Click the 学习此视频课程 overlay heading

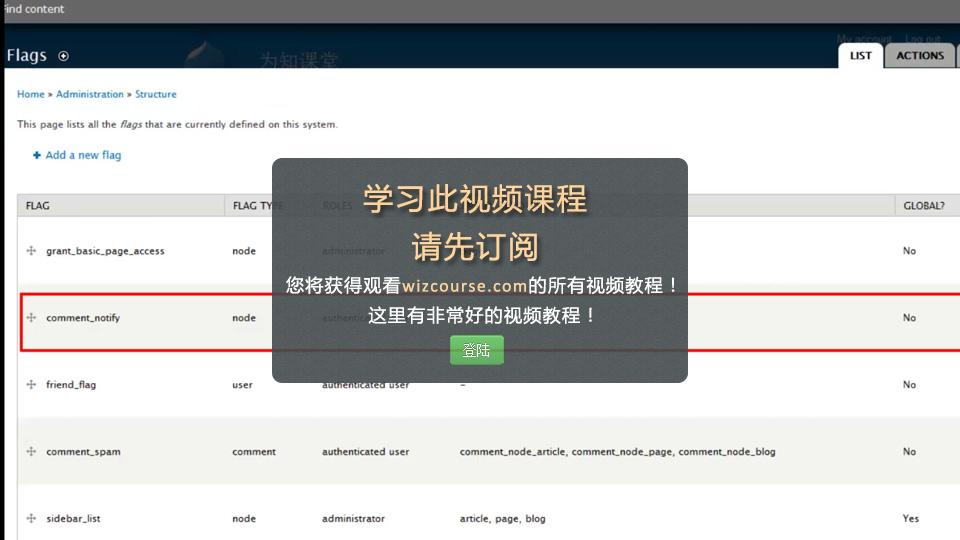(x=475, y=199)
